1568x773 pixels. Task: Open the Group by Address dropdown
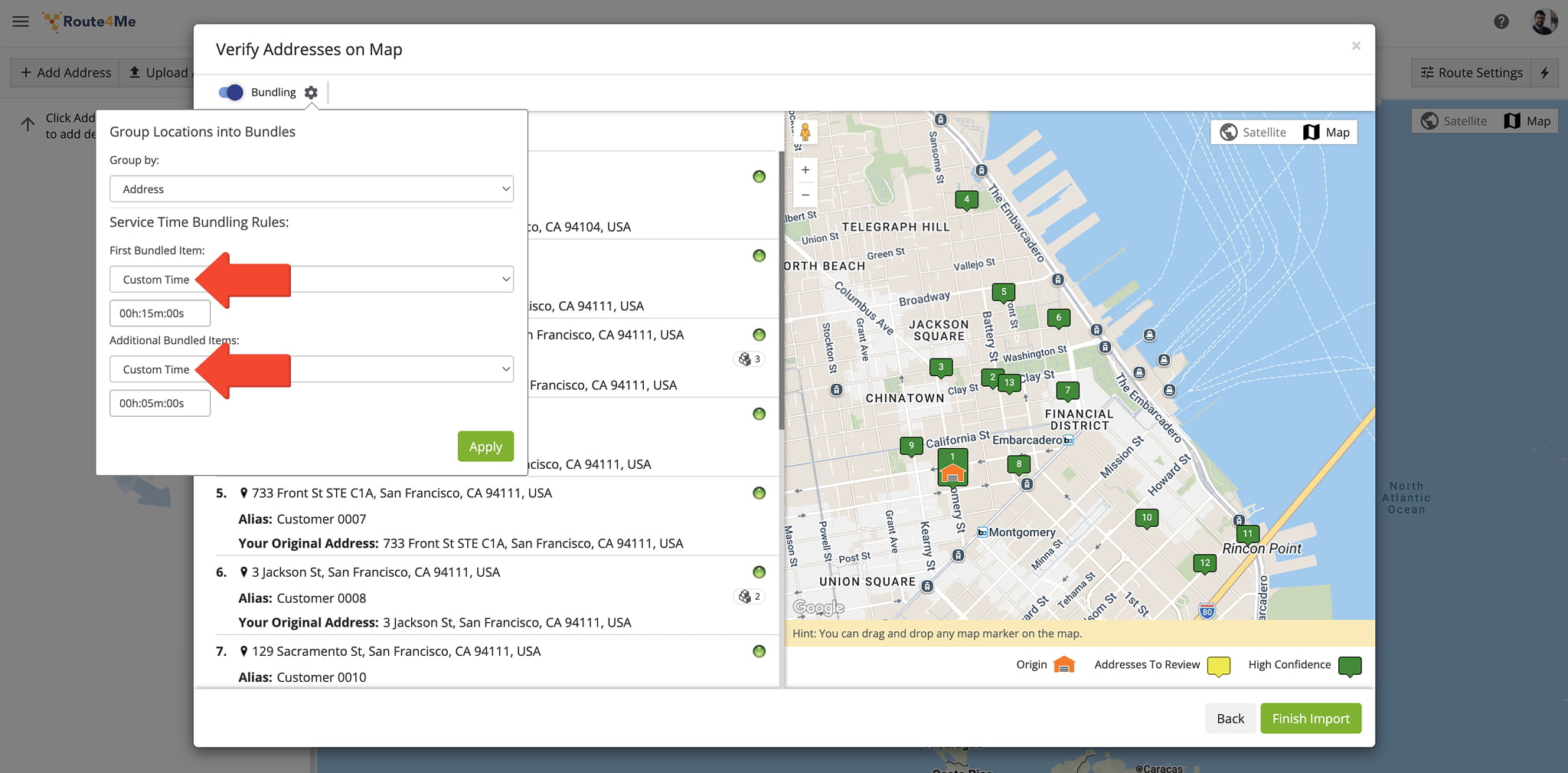pos(311,189)
